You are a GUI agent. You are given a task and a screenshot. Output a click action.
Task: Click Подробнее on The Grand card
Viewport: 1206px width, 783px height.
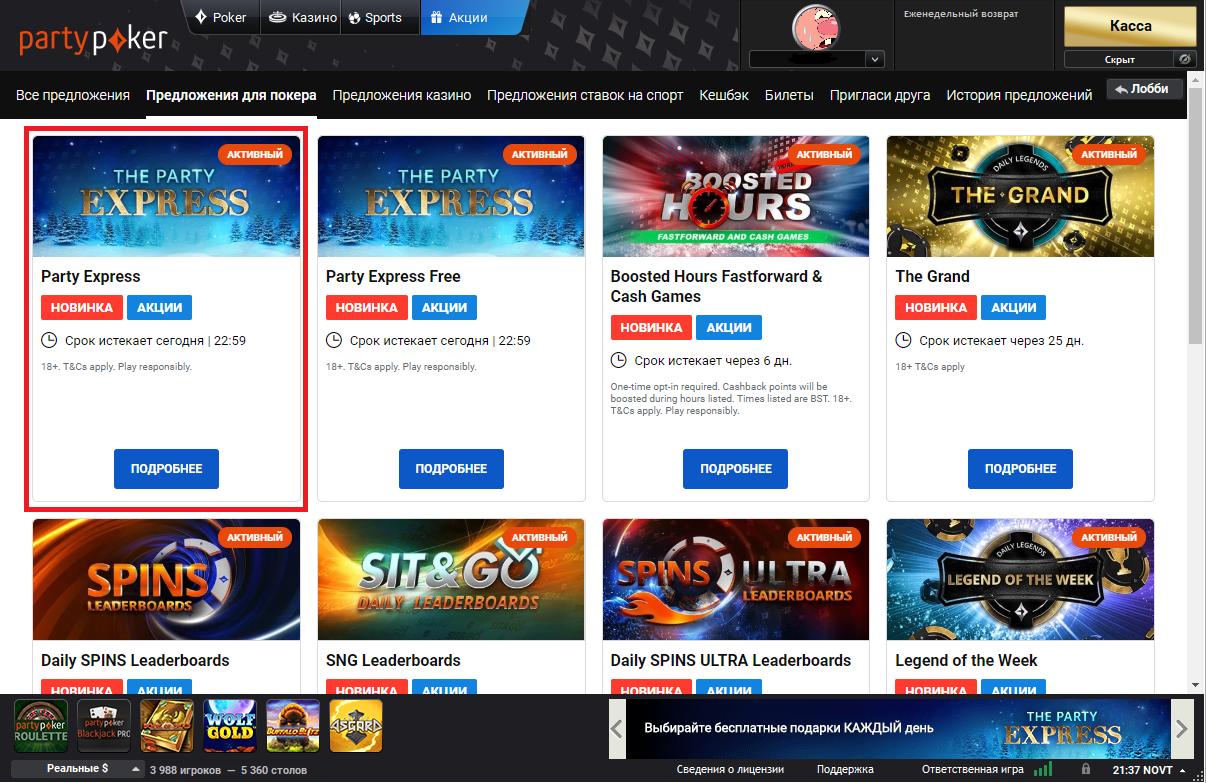click(1020, 469)
